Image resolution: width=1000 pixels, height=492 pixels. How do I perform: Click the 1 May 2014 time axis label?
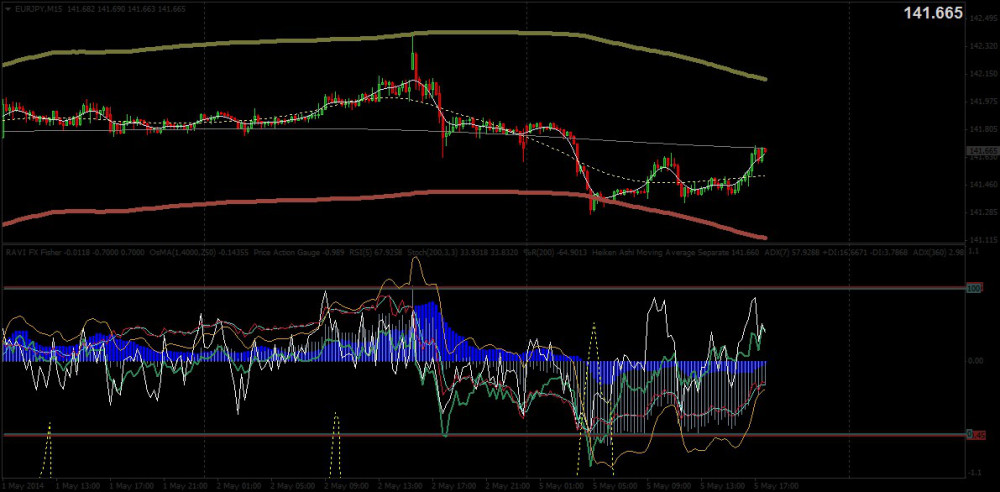click(22, 484)
